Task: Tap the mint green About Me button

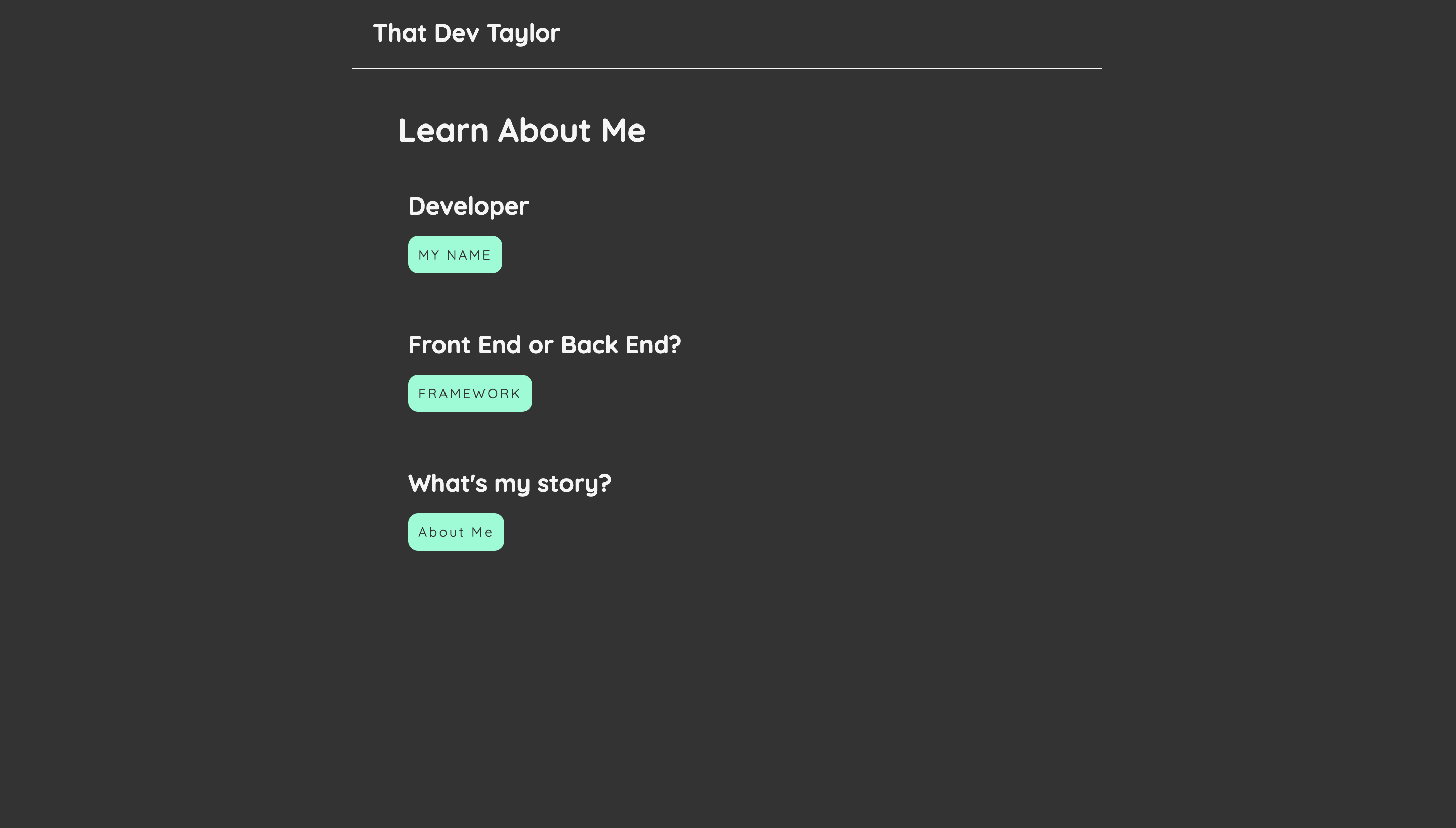Action: (x=456, y=532)
